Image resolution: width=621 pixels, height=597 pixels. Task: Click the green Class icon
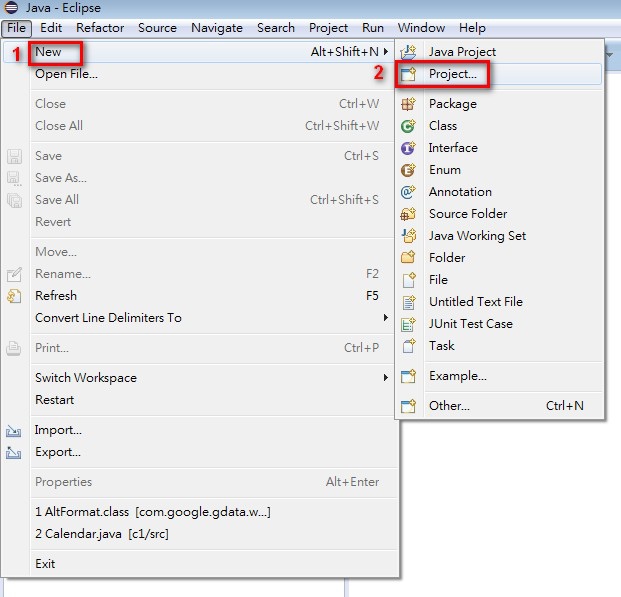[408, 126]
